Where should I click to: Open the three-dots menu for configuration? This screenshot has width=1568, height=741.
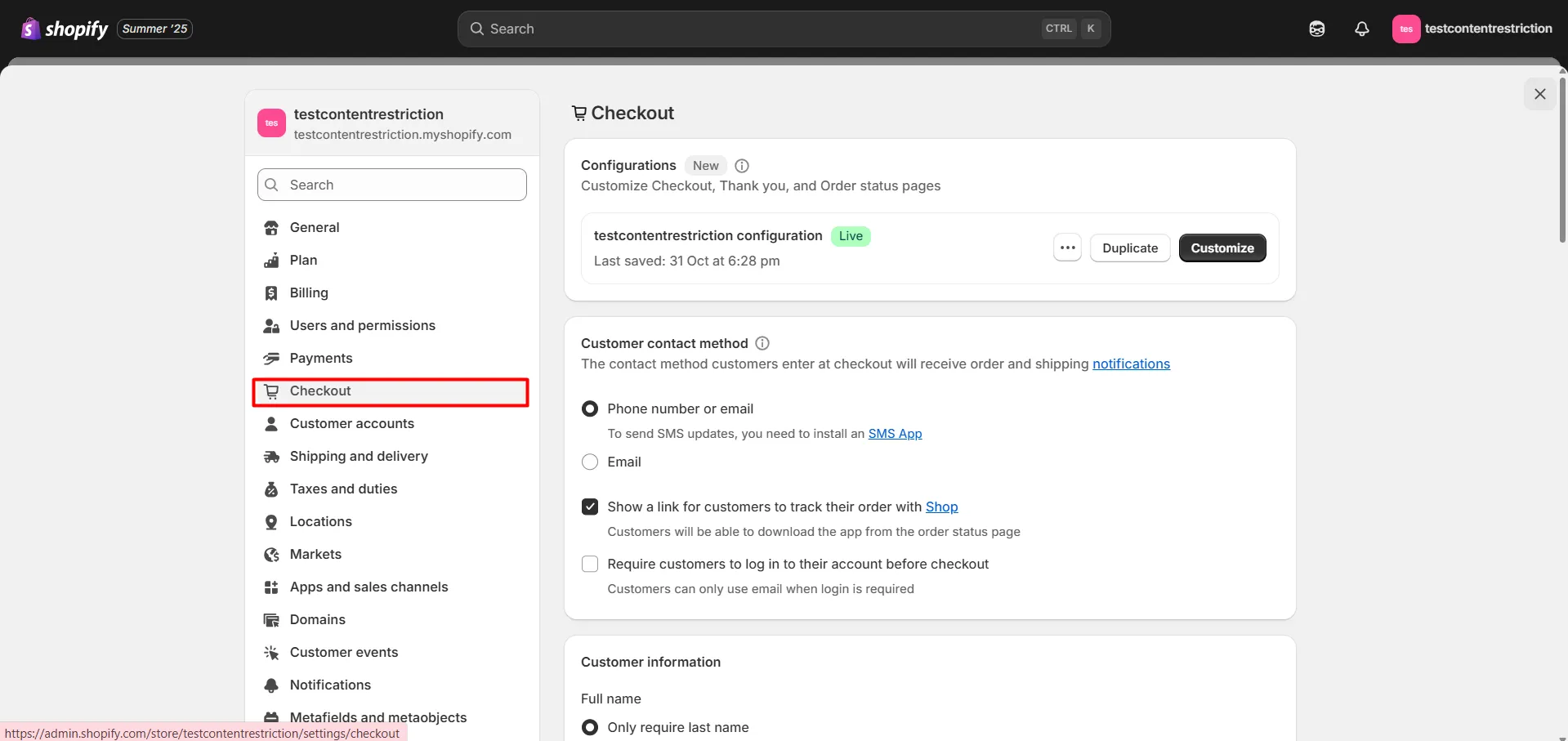point(1068,248)
